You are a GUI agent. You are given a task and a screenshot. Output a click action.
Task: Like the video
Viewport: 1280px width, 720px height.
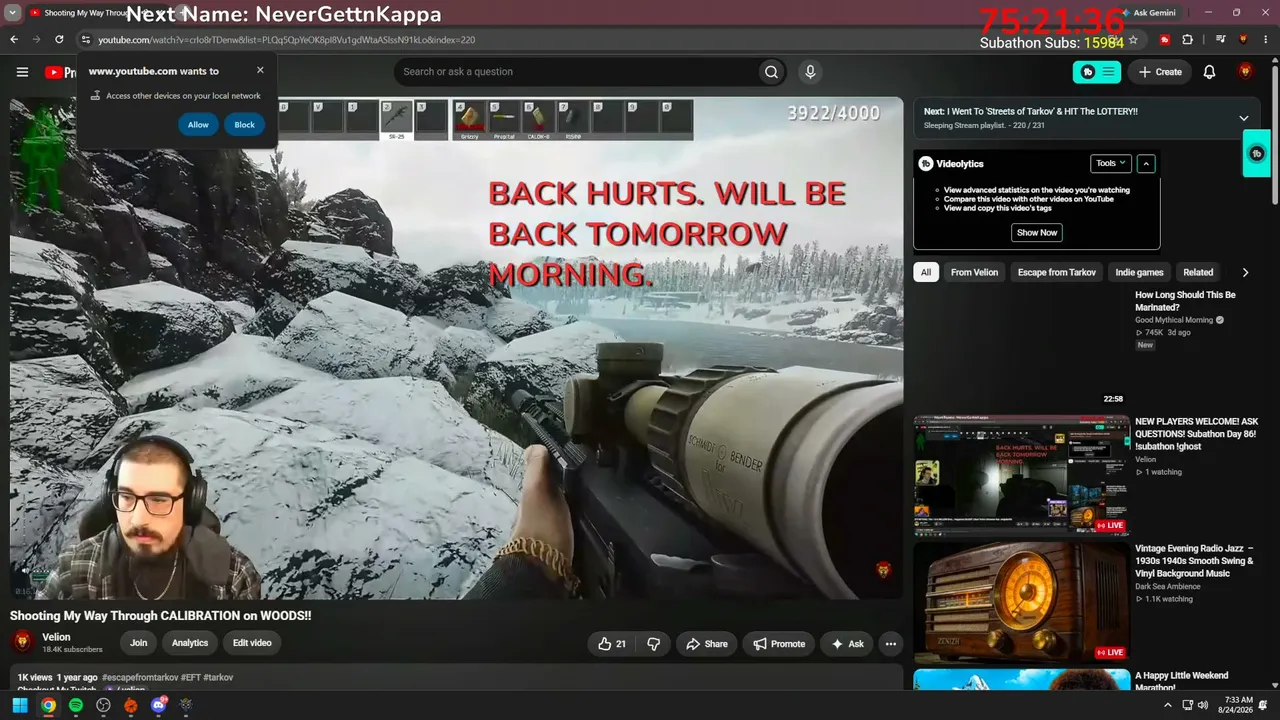[612, 644]
